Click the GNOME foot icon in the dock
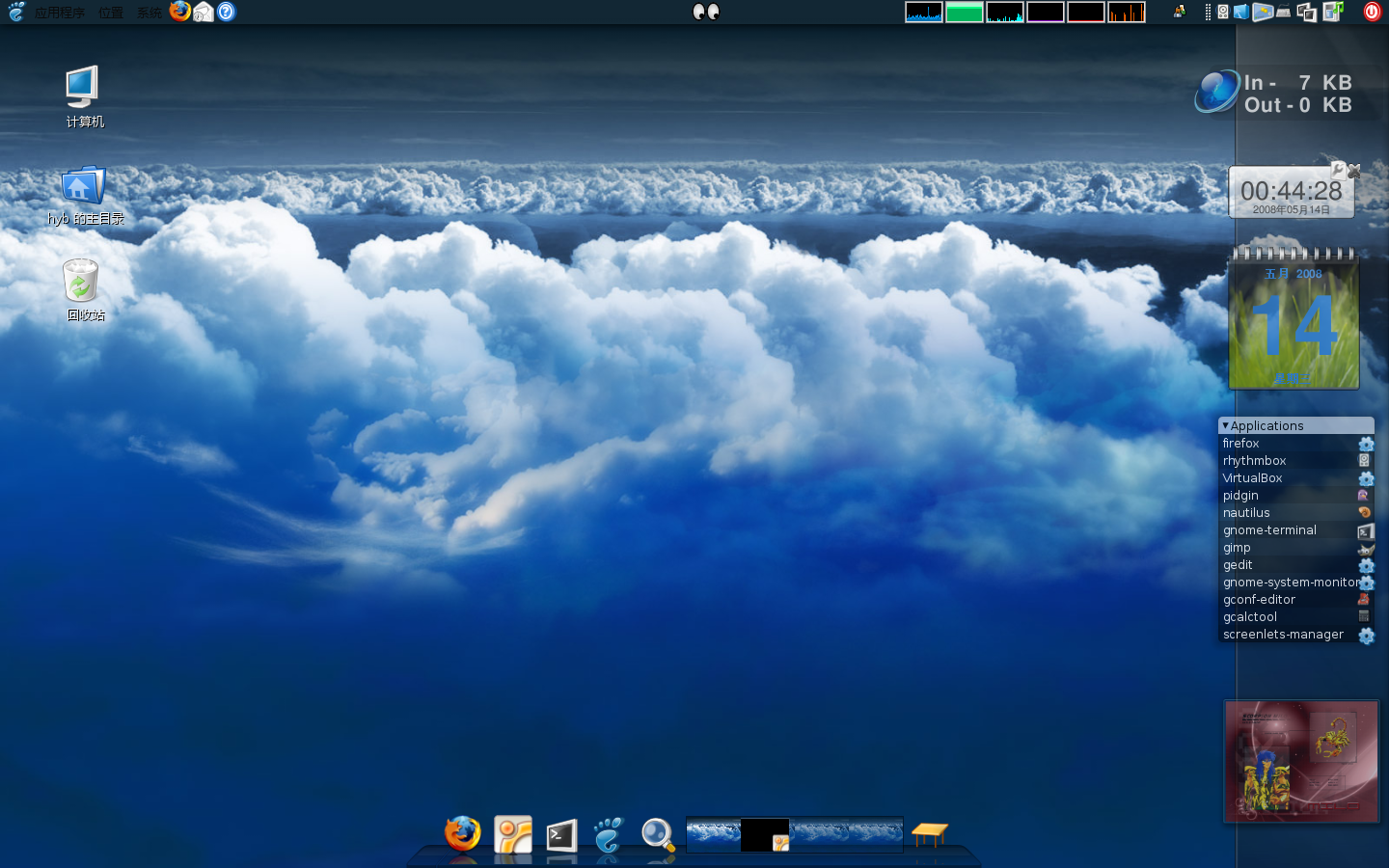The height and width of the screenshot is (868, 1389). tap(609, 834)
